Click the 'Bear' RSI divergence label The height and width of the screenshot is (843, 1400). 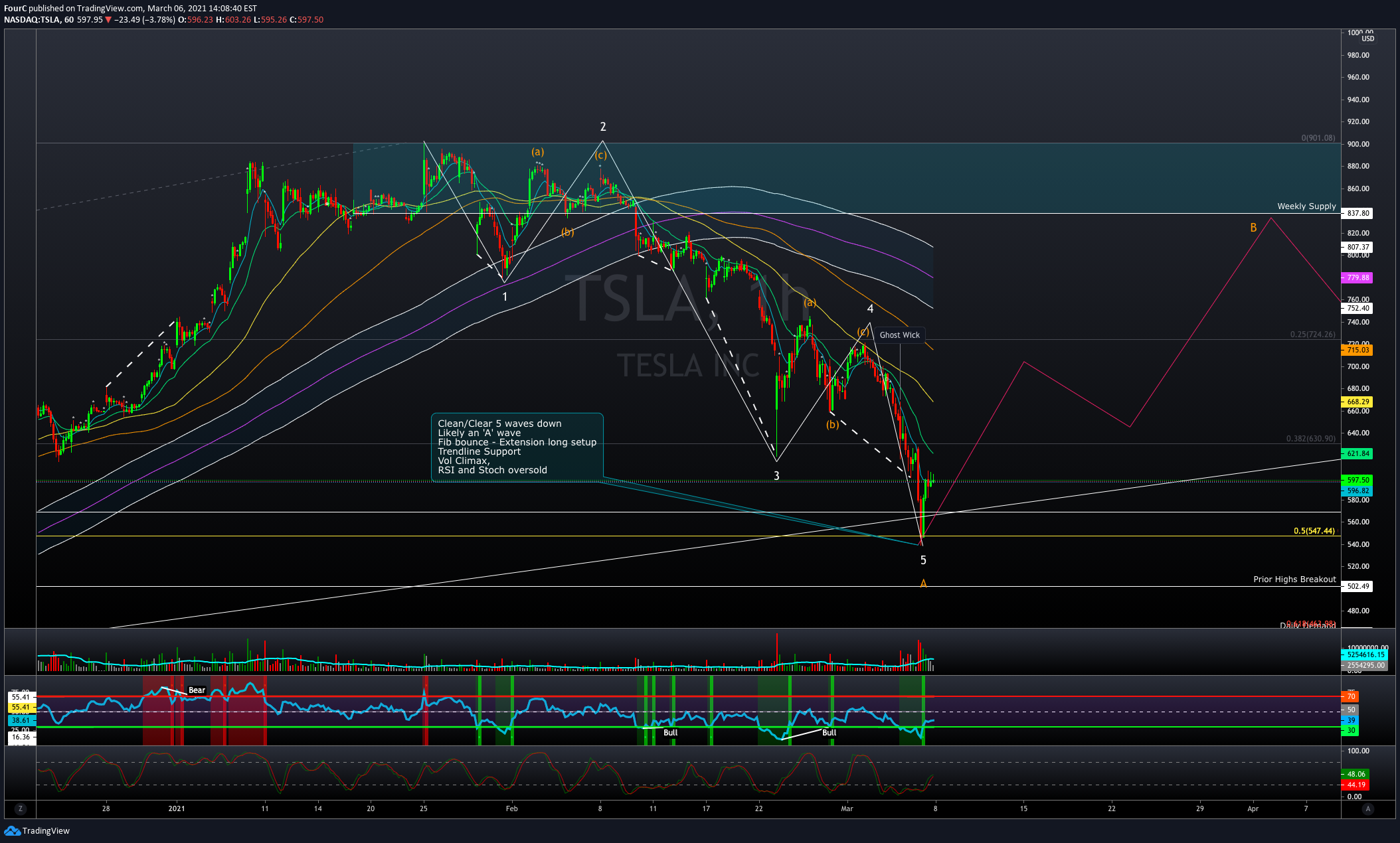[197, 690]
